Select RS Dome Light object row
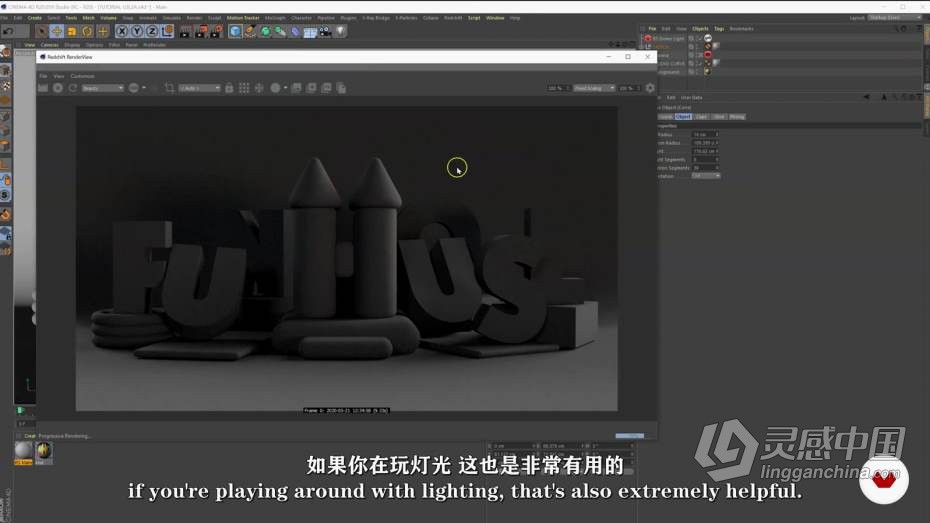Viewport: 930px width, 523px height. point(668,39)
